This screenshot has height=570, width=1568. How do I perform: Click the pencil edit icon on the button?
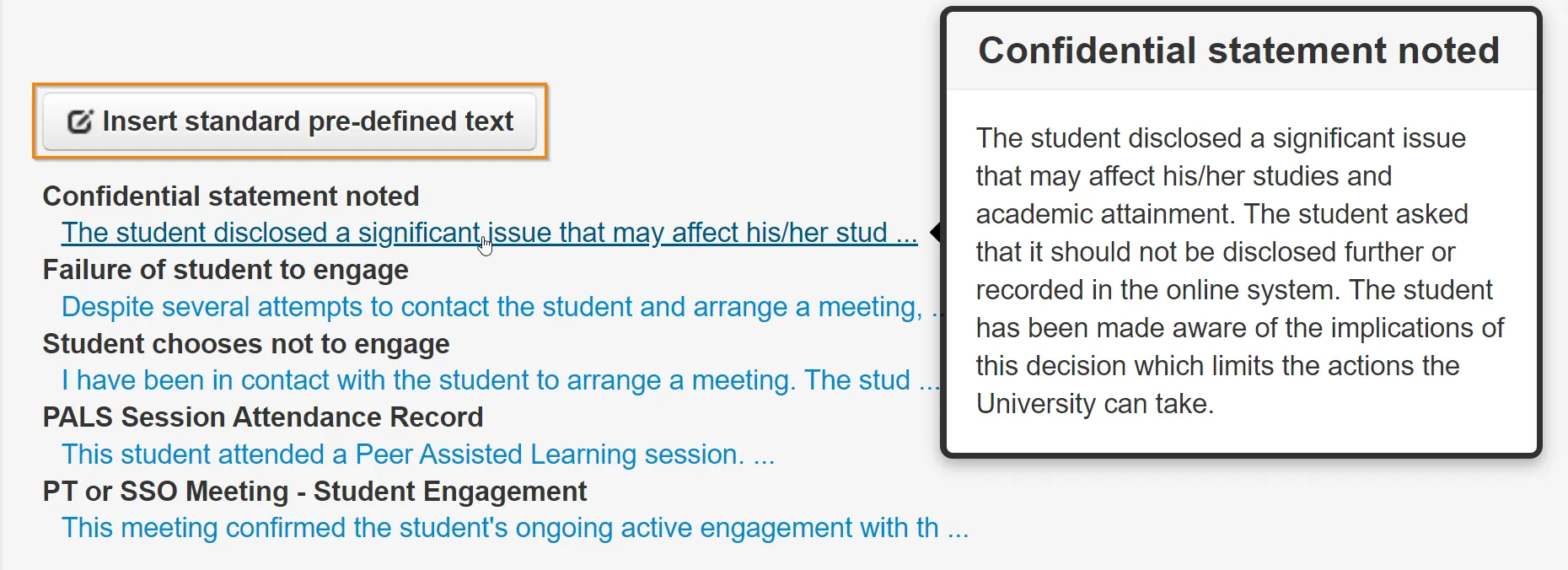[x=80, y=121]
